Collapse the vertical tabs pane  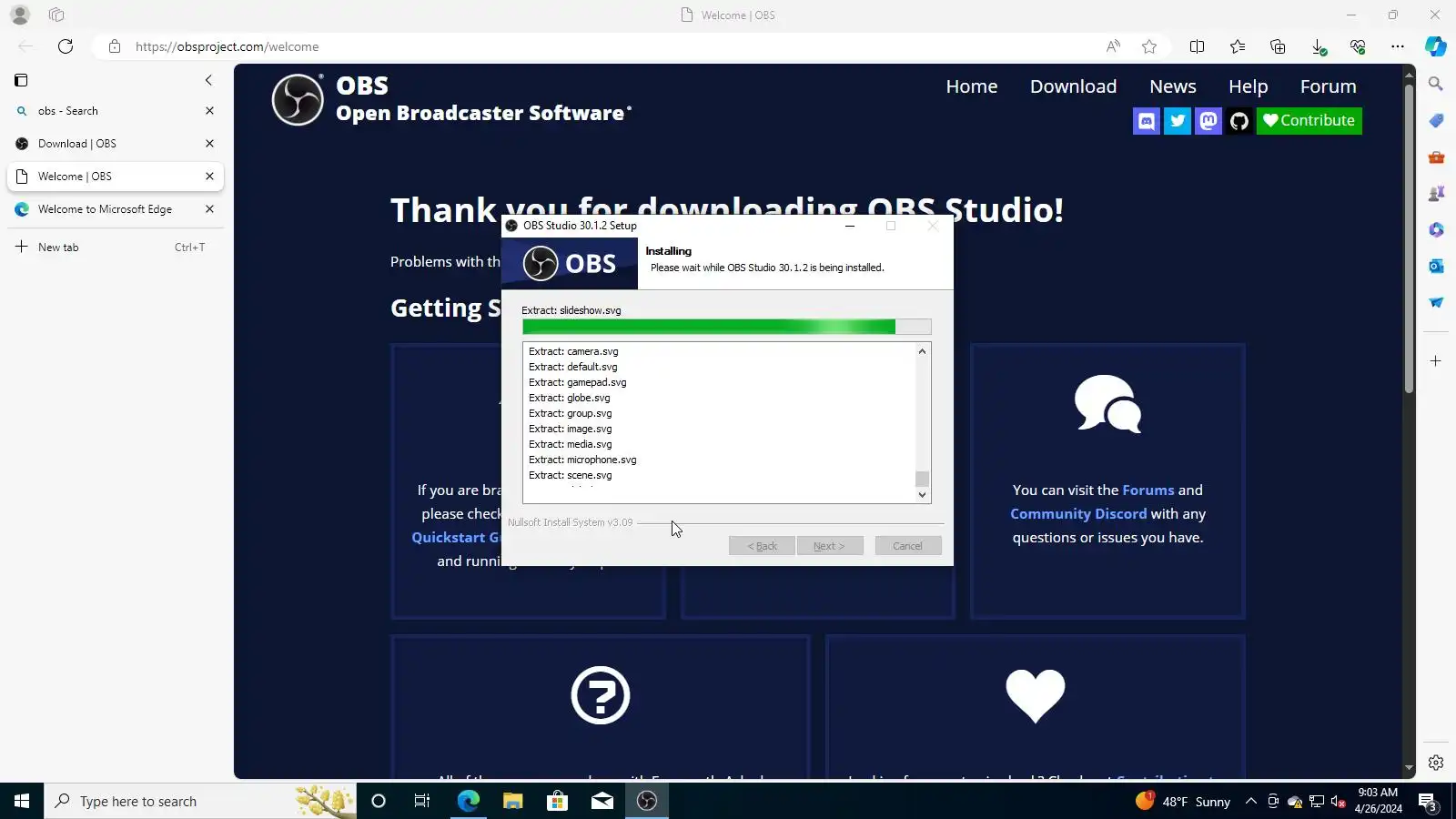pyautogui.click(x=208, y=80)
